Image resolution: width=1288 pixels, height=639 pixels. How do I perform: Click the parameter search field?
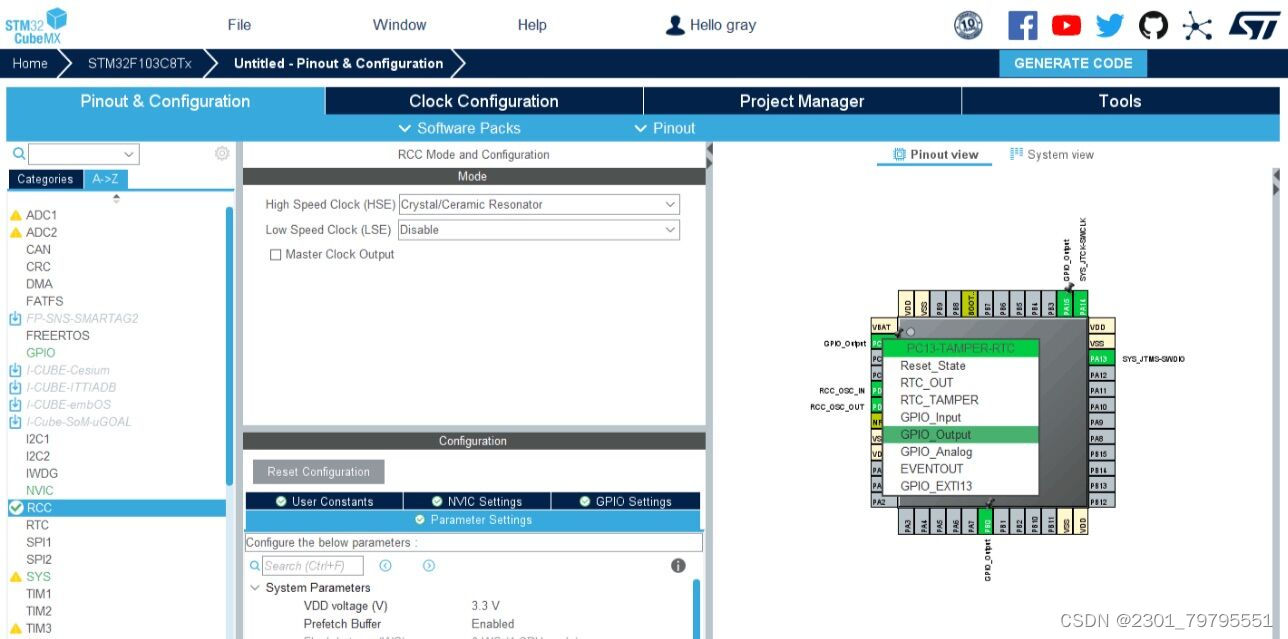pos(312,566)
